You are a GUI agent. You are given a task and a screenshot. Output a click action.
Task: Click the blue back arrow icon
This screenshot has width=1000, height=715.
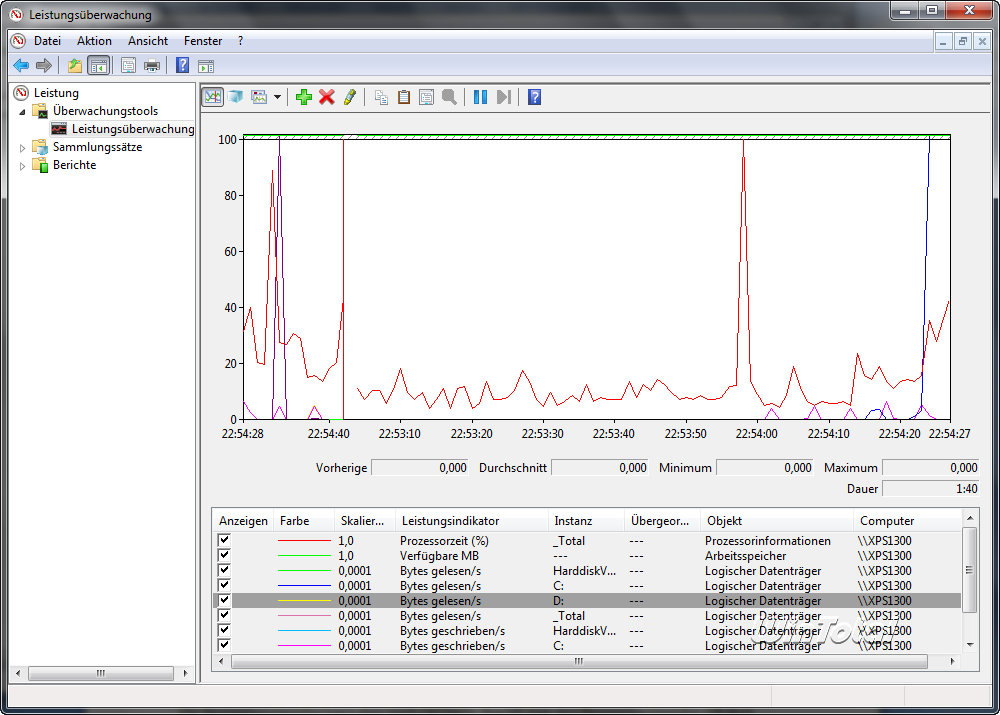coord(21,66)
